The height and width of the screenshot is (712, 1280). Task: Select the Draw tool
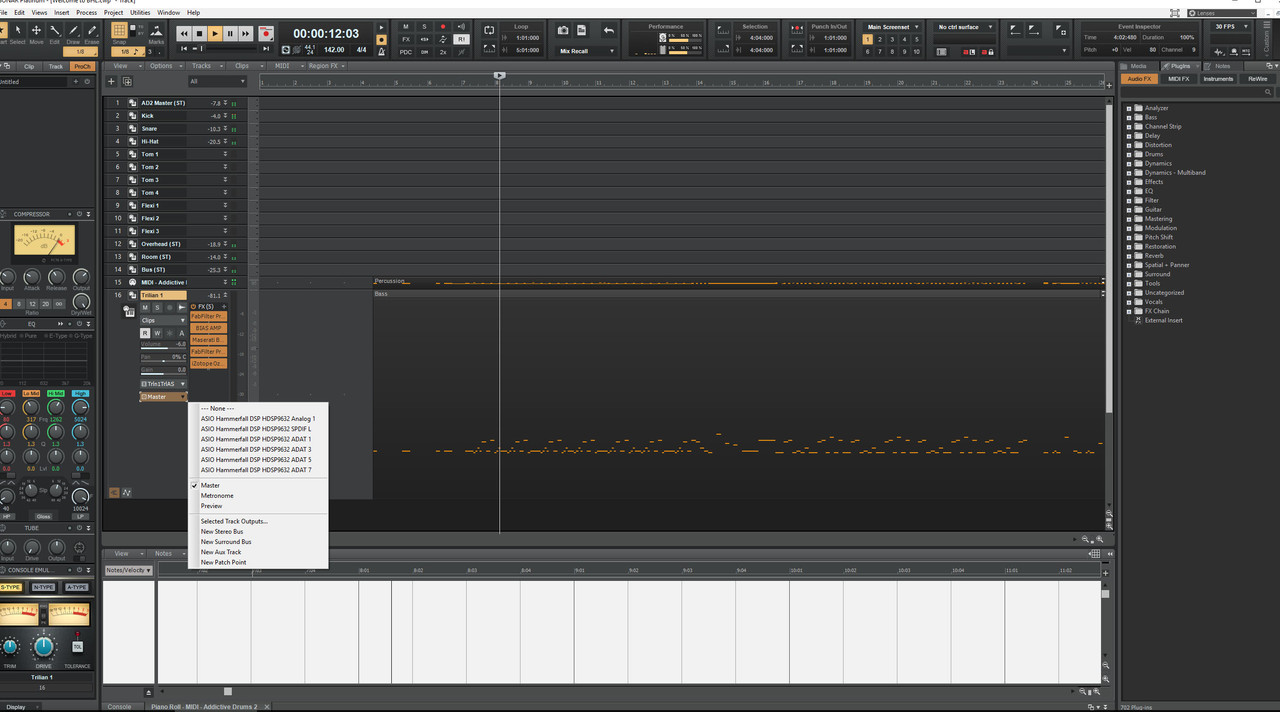(x=73, y=33)
